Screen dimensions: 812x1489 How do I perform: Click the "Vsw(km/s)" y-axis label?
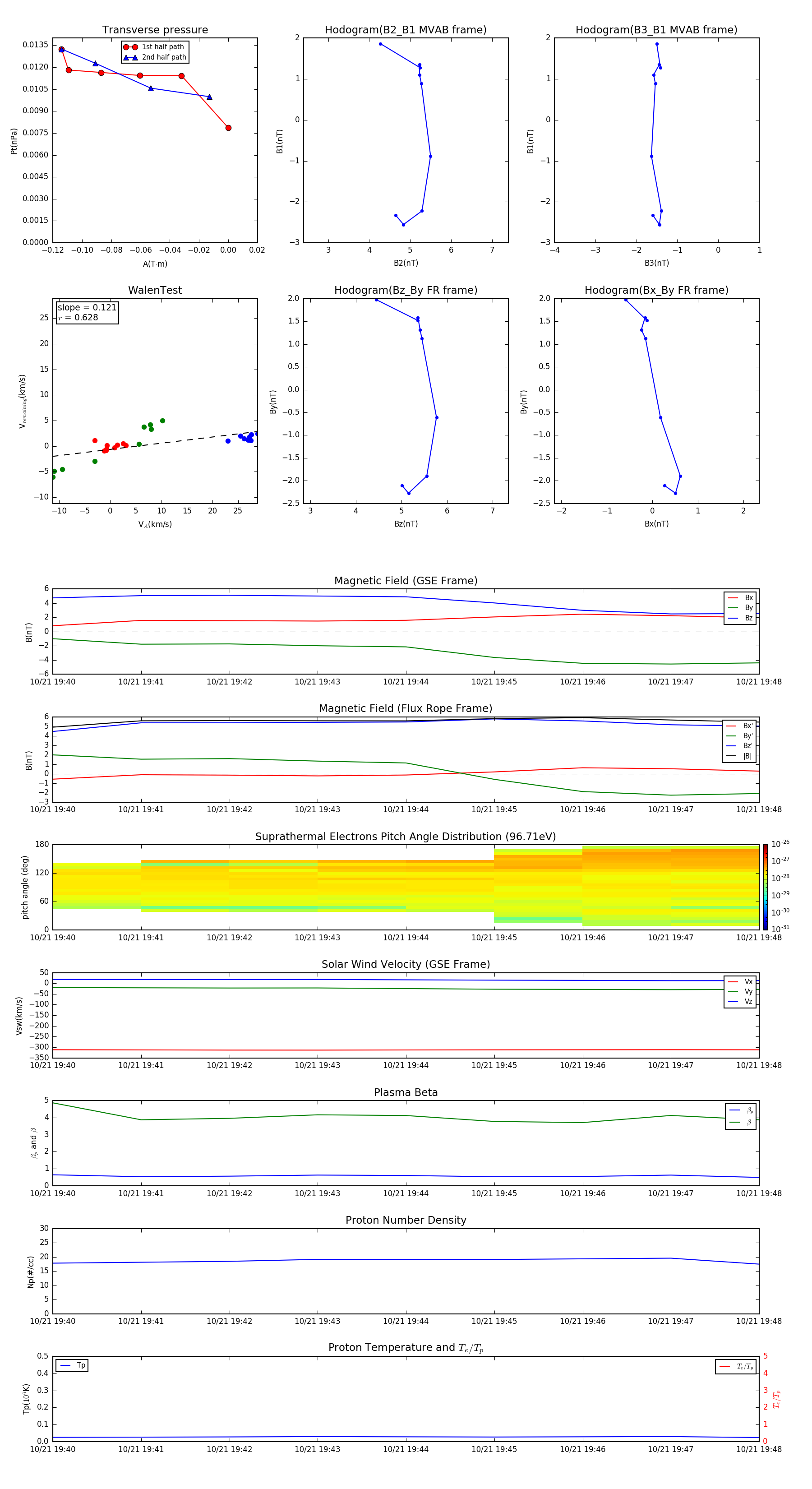(x=18, y=1016)
